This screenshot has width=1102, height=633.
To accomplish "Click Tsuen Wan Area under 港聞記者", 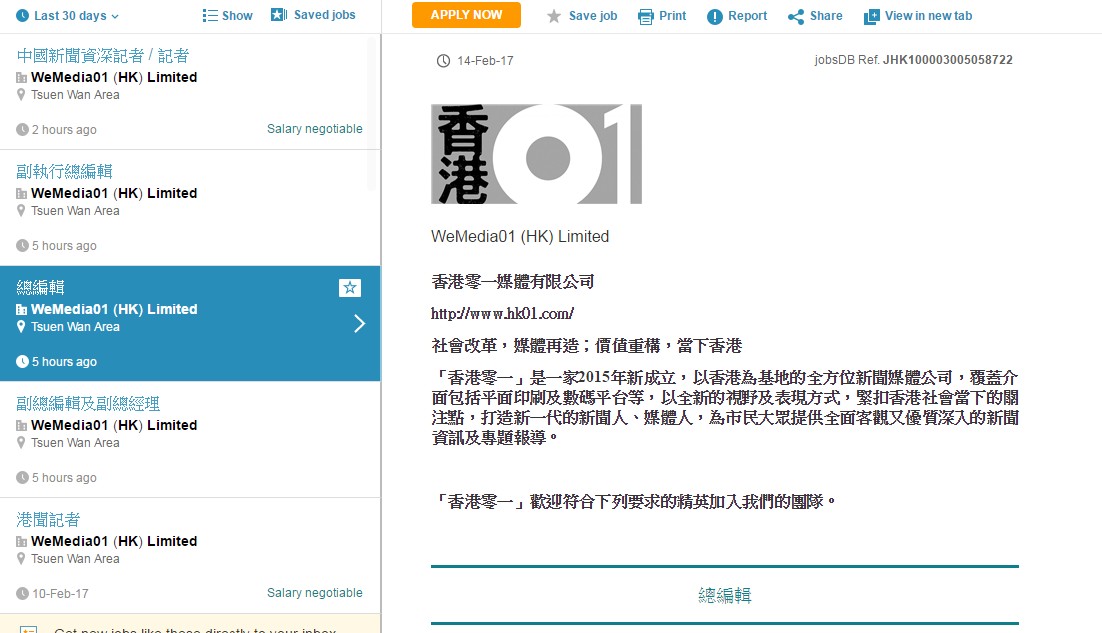I will (75, 559).
